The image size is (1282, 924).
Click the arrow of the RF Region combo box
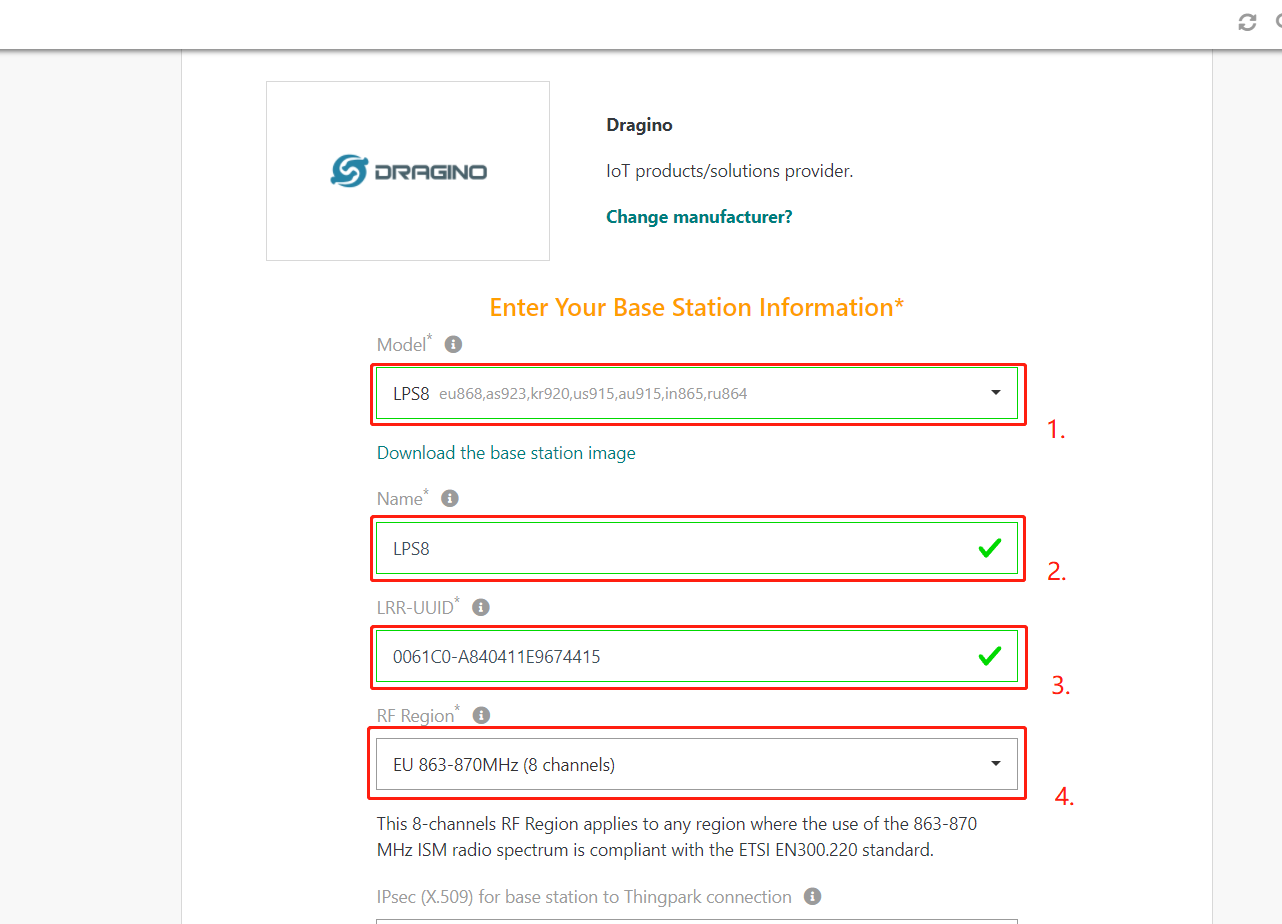point(996,764)
